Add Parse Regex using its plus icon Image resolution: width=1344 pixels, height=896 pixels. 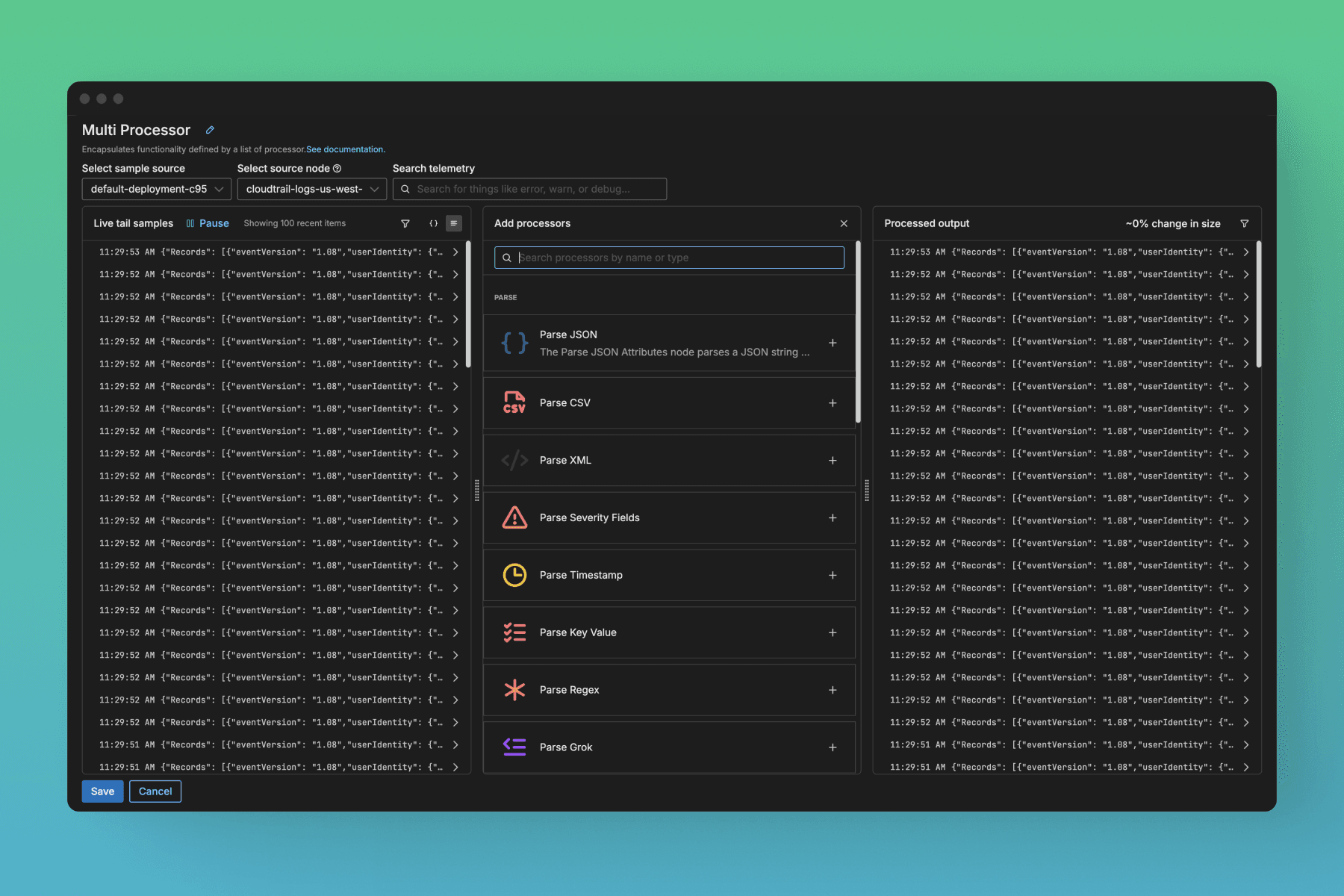coord(833,690)
